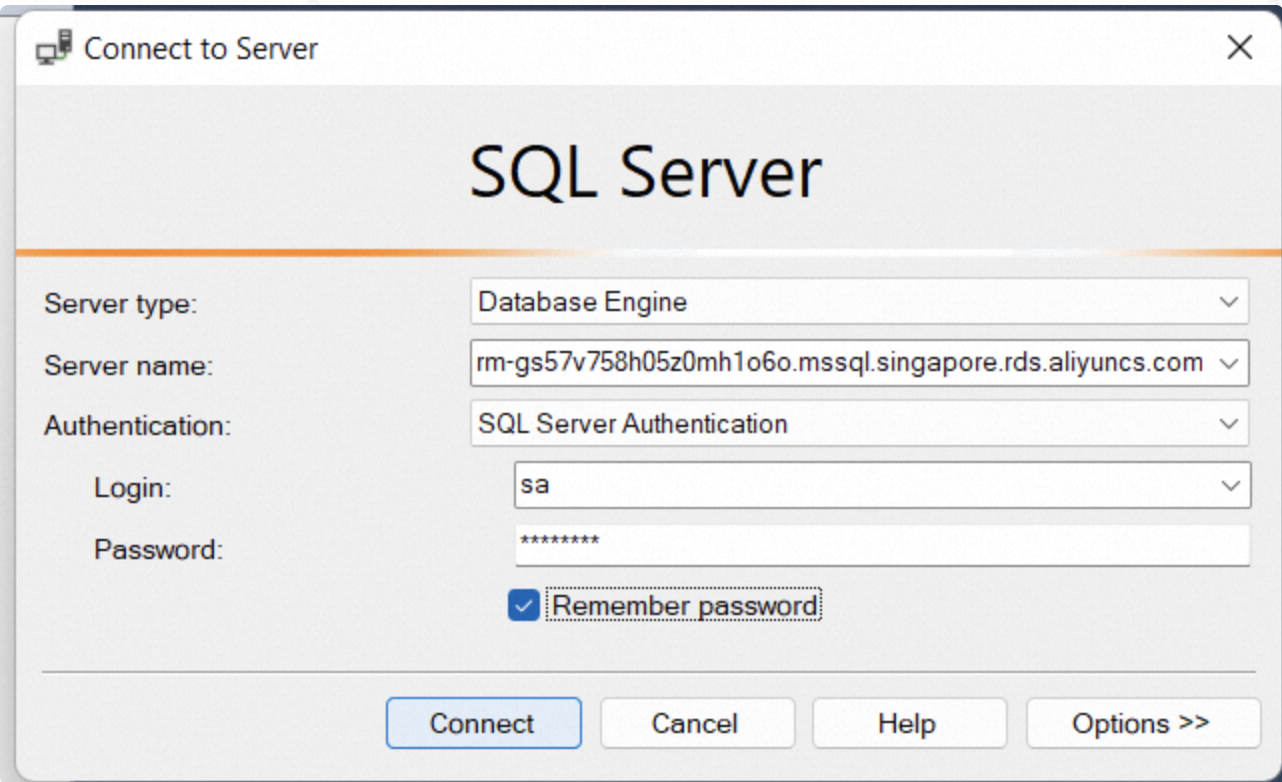Show more settings via Options >>
The height and width of the screenshot is (782, 1282).
[1143, 723]
